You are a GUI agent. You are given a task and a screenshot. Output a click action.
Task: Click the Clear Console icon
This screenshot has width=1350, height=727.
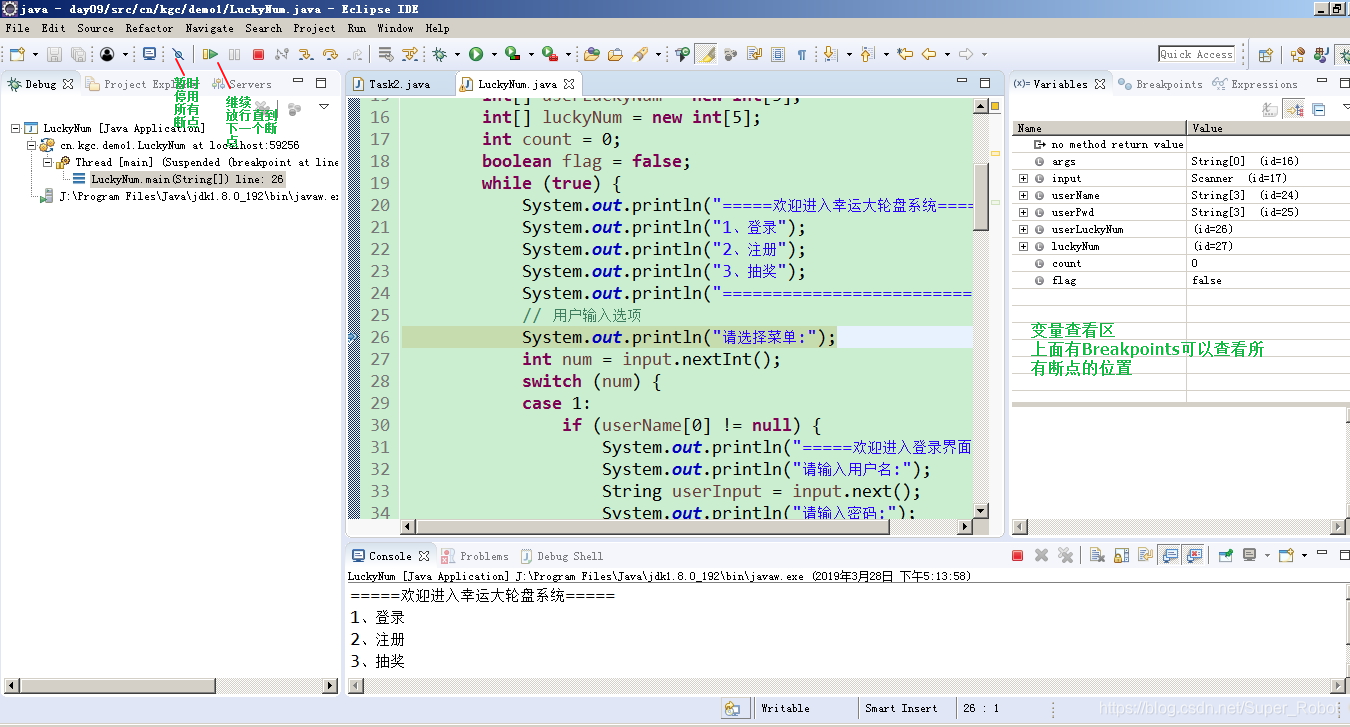[1097, 555]
